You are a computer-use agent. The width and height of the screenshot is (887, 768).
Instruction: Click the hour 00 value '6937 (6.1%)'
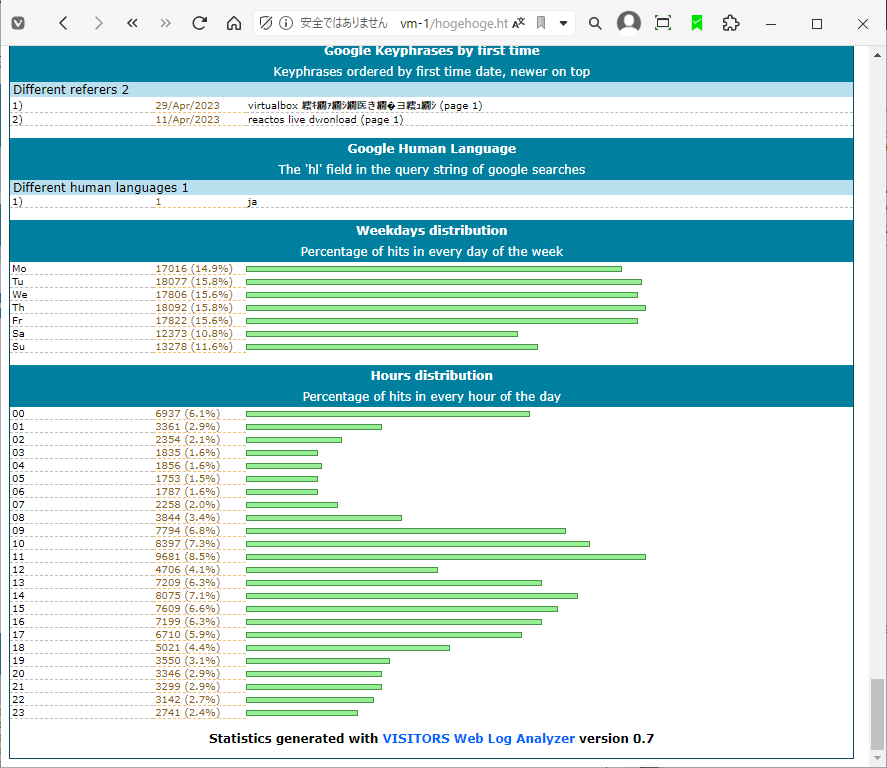point(188,414)
